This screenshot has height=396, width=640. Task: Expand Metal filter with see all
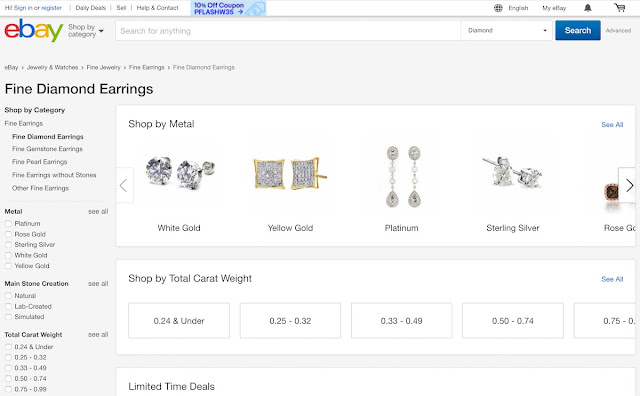coord(98,211)
